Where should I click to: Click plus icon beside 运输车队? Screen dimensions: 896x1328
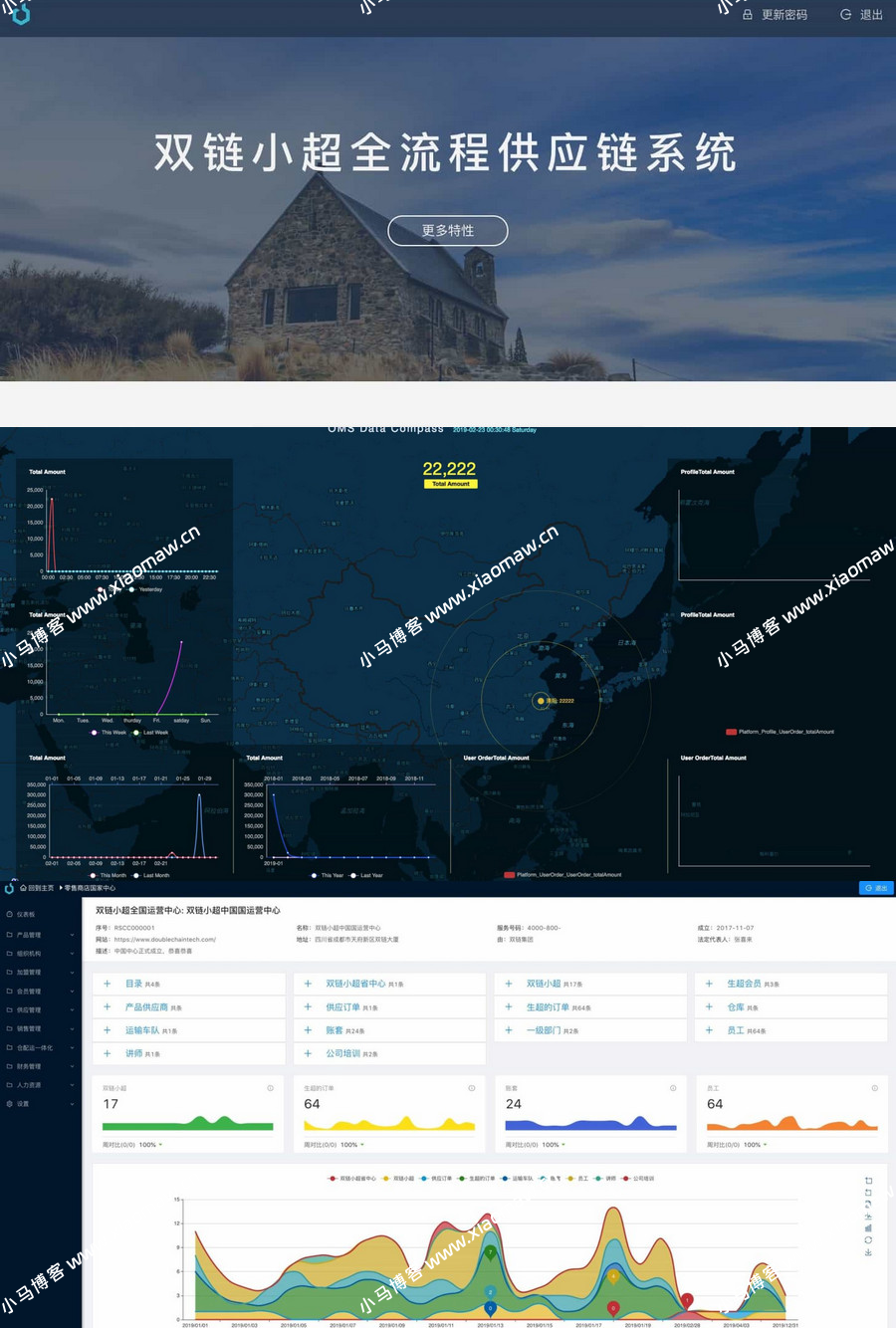[x=107, y=1030]
